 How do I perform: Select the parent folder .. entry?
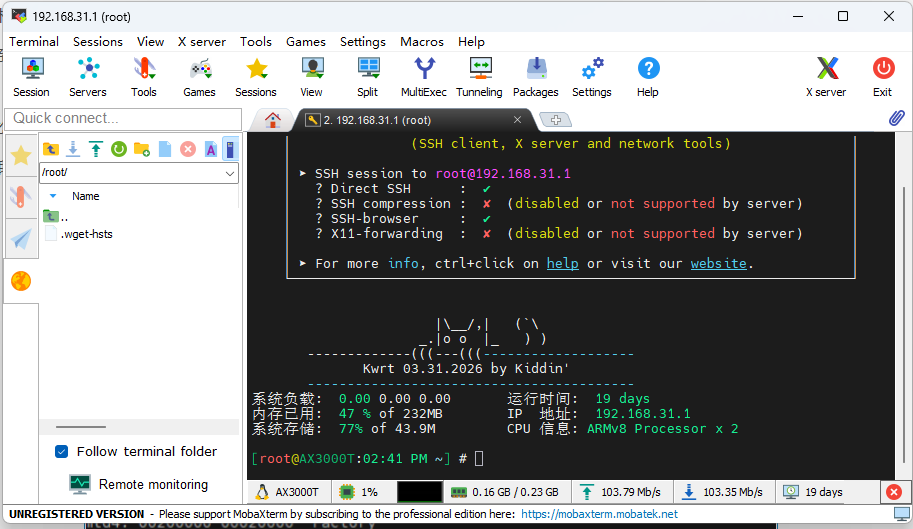pos(56,216)
